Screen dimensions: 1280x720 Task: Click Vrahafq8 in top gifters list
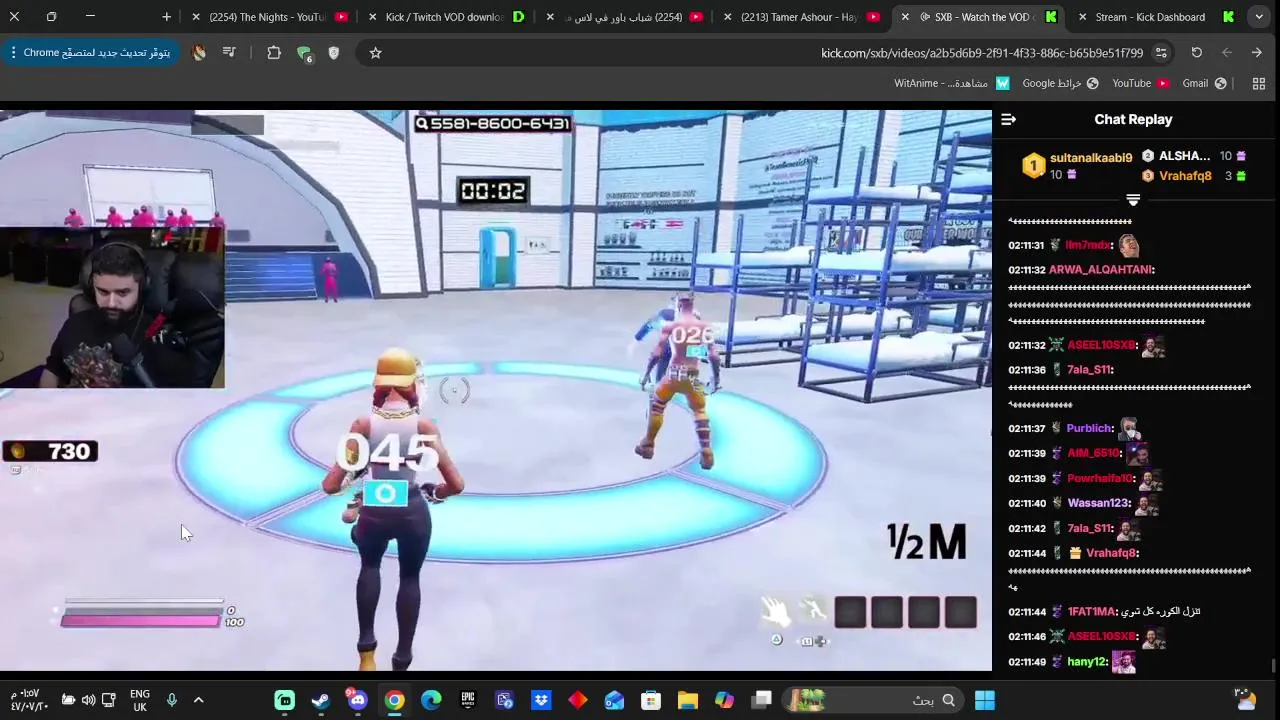click(1185, 176)
